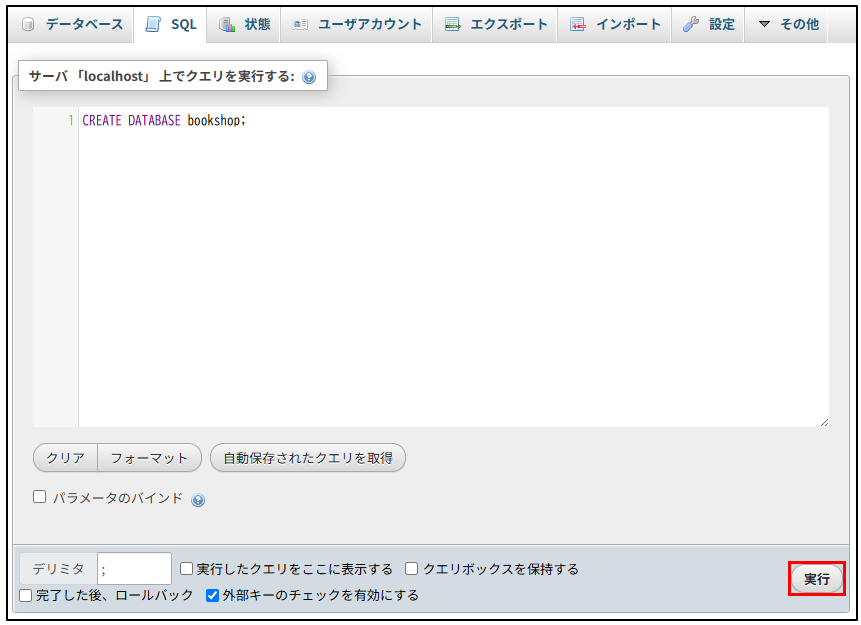This screenshot has width=861, height=625.
Task: Click inside the デリミタ input field
Action: (134, 569)
